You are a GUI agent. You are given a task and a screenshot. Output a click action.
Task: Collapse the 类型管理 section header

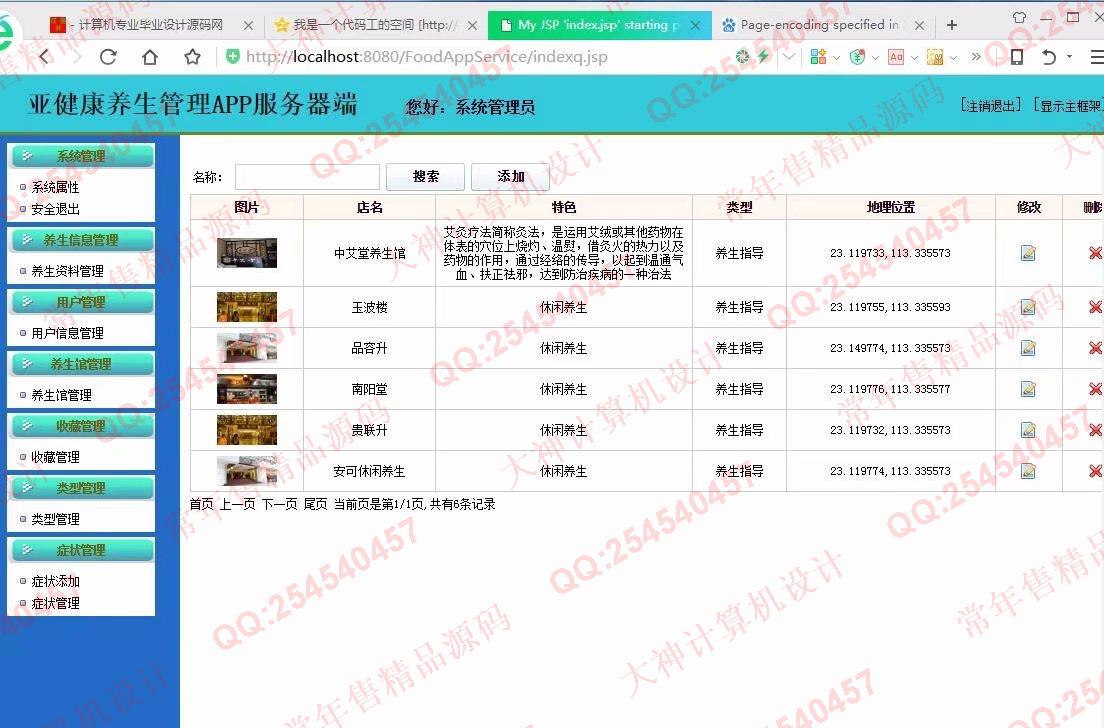(x=82, y=488)
